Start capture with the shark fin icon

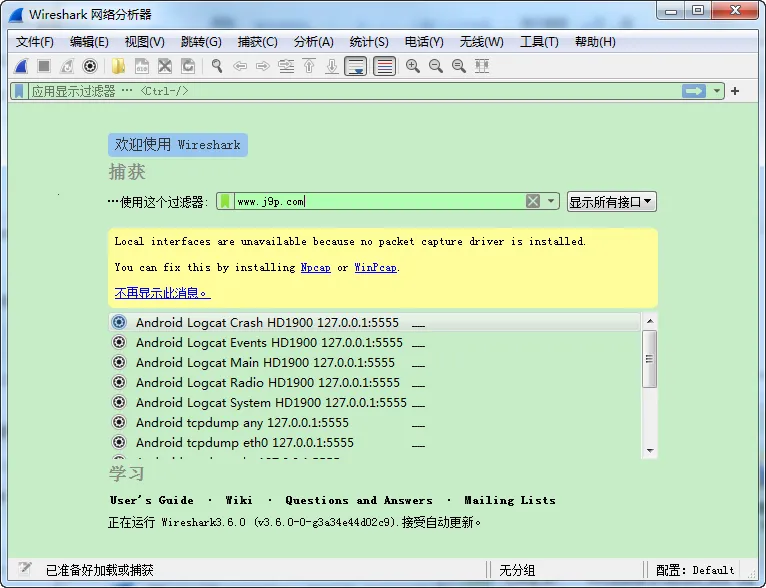click(21, 66)
